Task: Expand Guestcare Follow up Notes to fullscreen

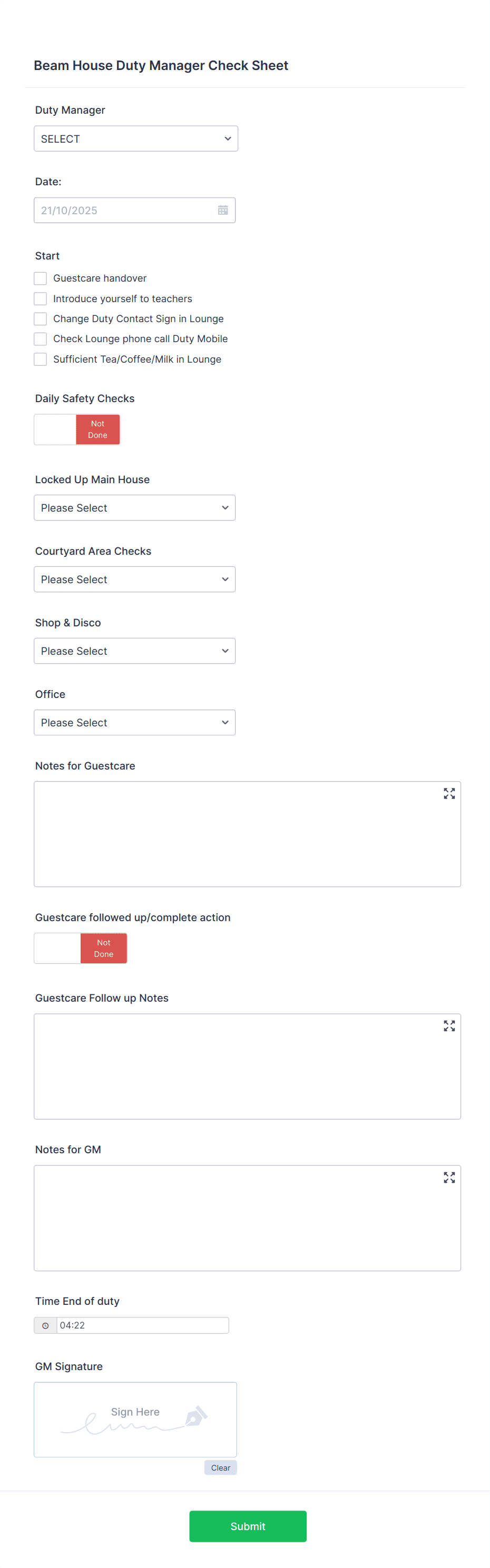Action: (449, 1026)
